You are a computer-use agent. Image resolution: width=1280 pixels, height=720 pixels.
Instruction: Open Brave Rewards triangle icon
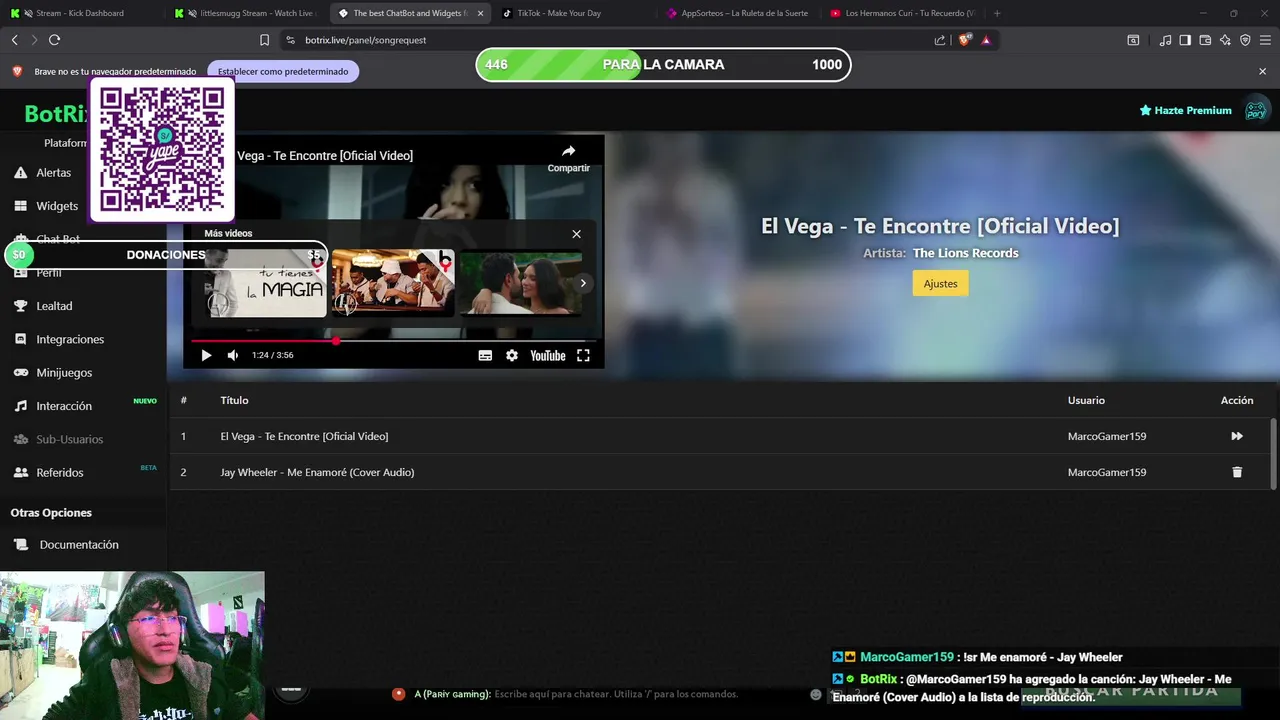(x=986, y=40)
